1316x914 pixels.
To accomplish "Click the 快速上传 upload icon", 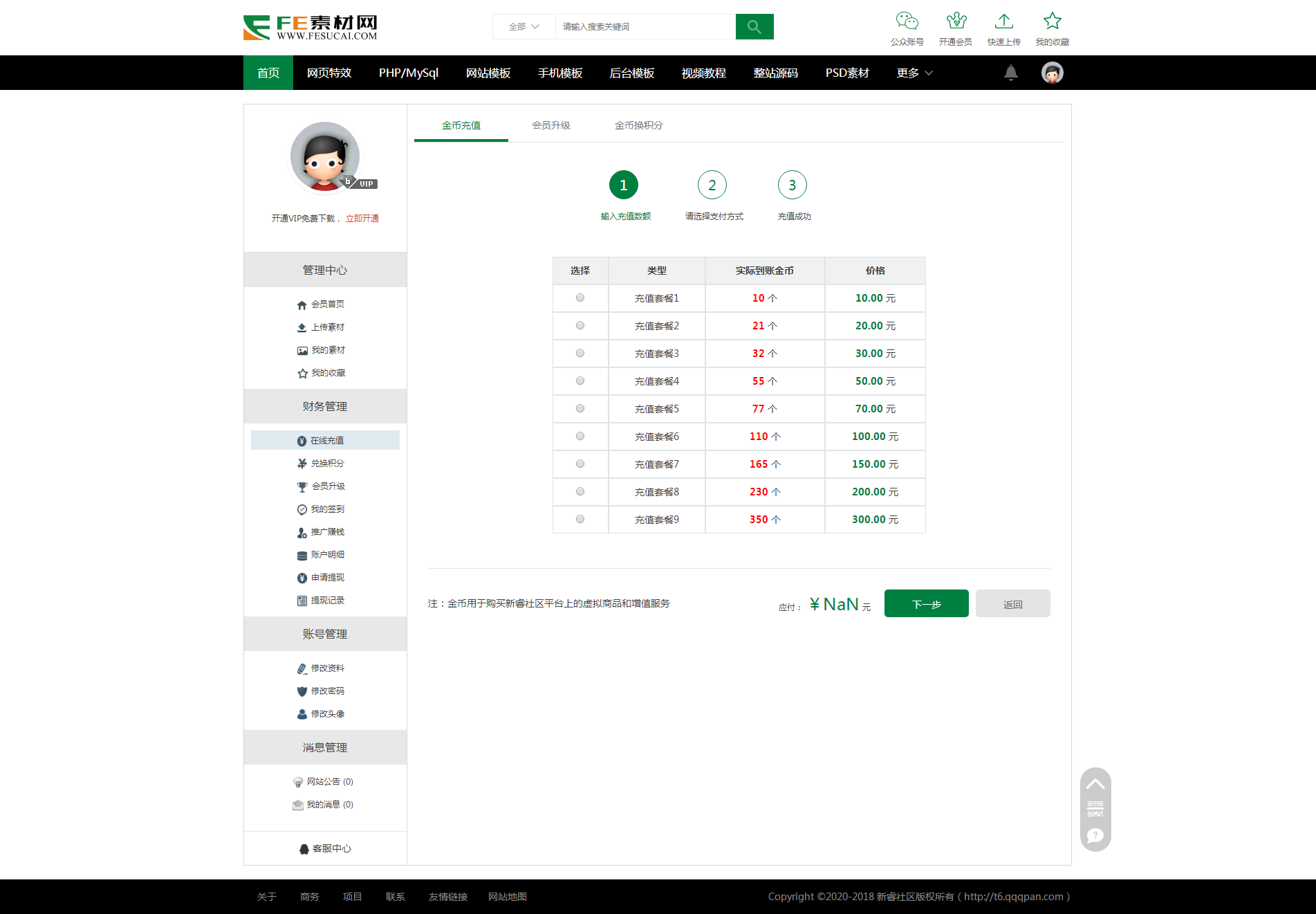I will point(1003,21).
